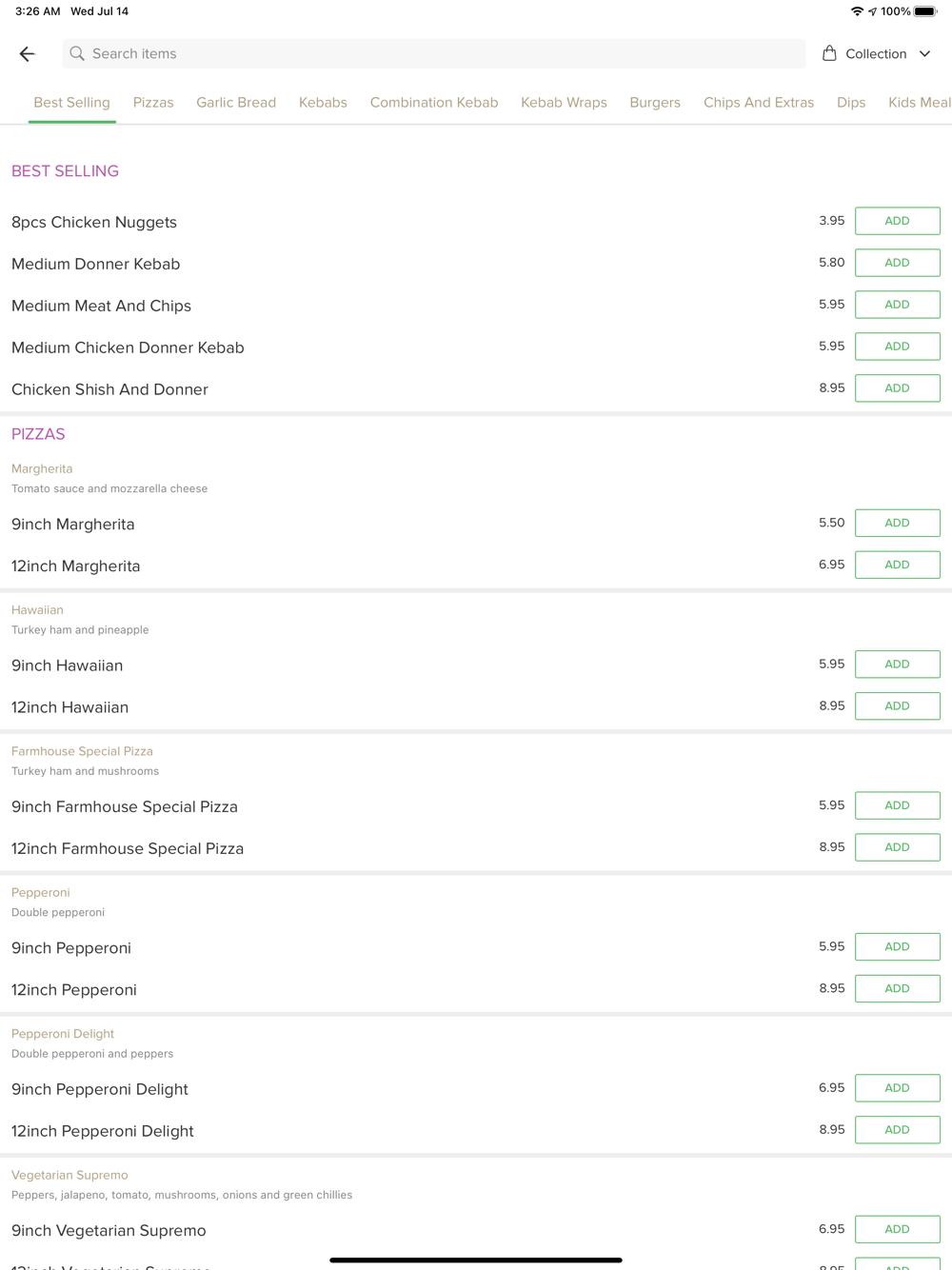Go to Chips And Extras tab
Viewport: 952px width, 1270px height.
pos(758,103)
